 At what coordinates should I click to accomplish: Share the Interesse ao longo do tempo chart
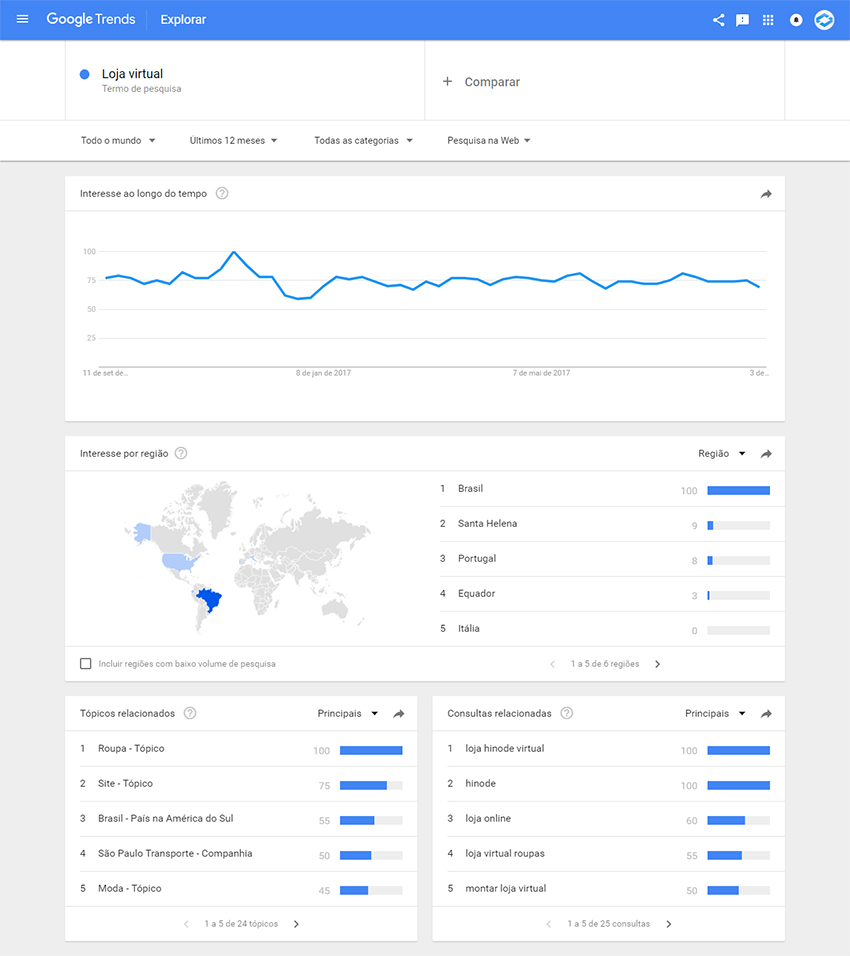(x=766, y=194)
